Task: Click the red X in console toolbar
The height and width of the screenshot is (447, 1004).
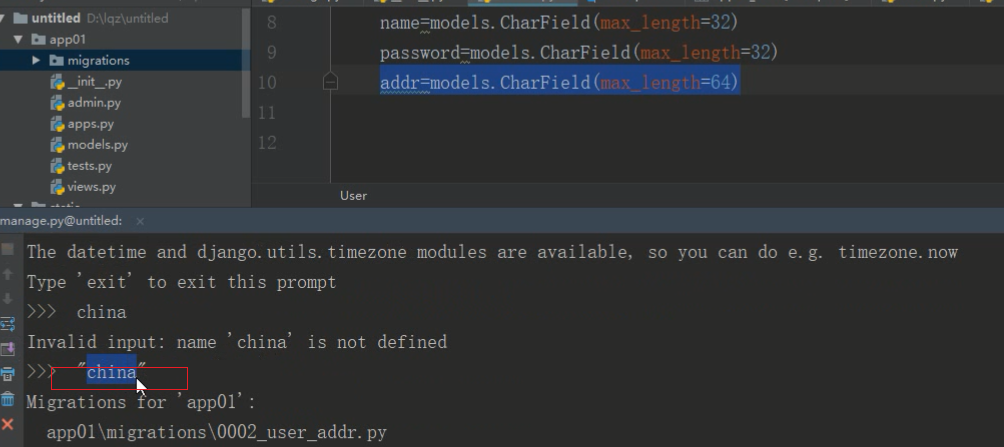Action: [x=8, y=424]
